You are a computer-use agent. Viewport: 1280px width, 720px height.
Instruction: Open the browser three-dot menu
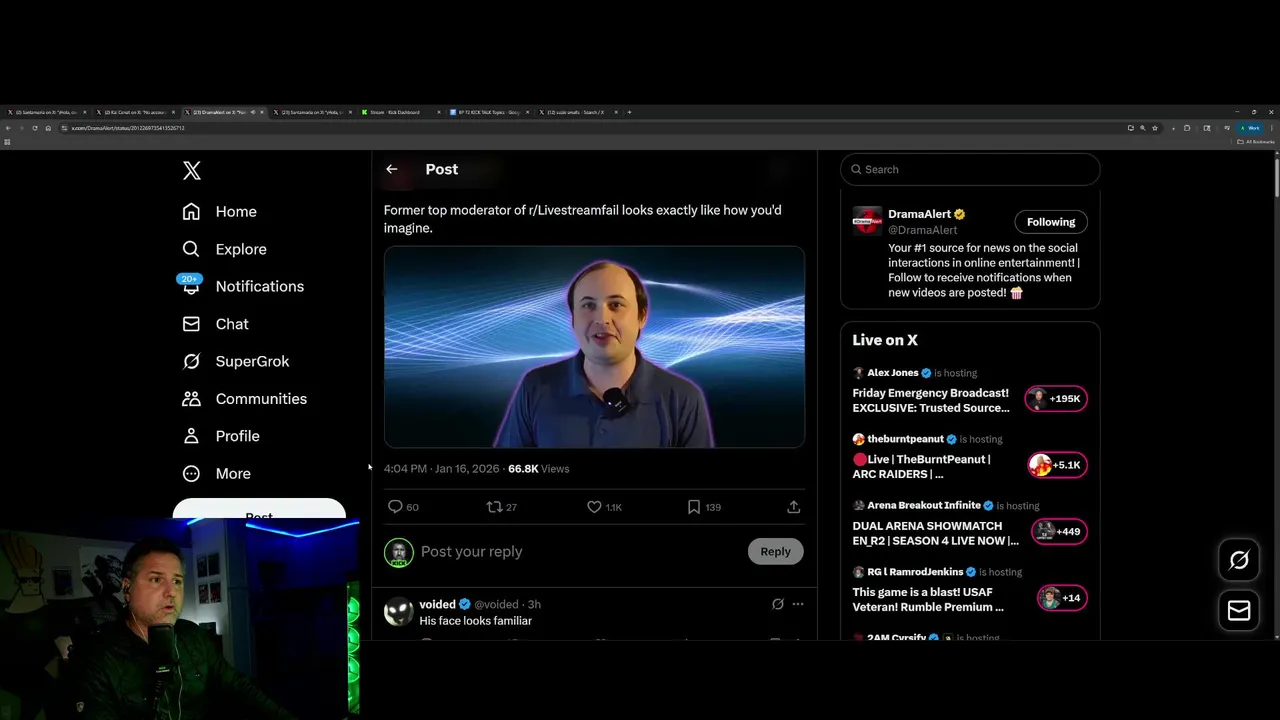point(1271,128)
